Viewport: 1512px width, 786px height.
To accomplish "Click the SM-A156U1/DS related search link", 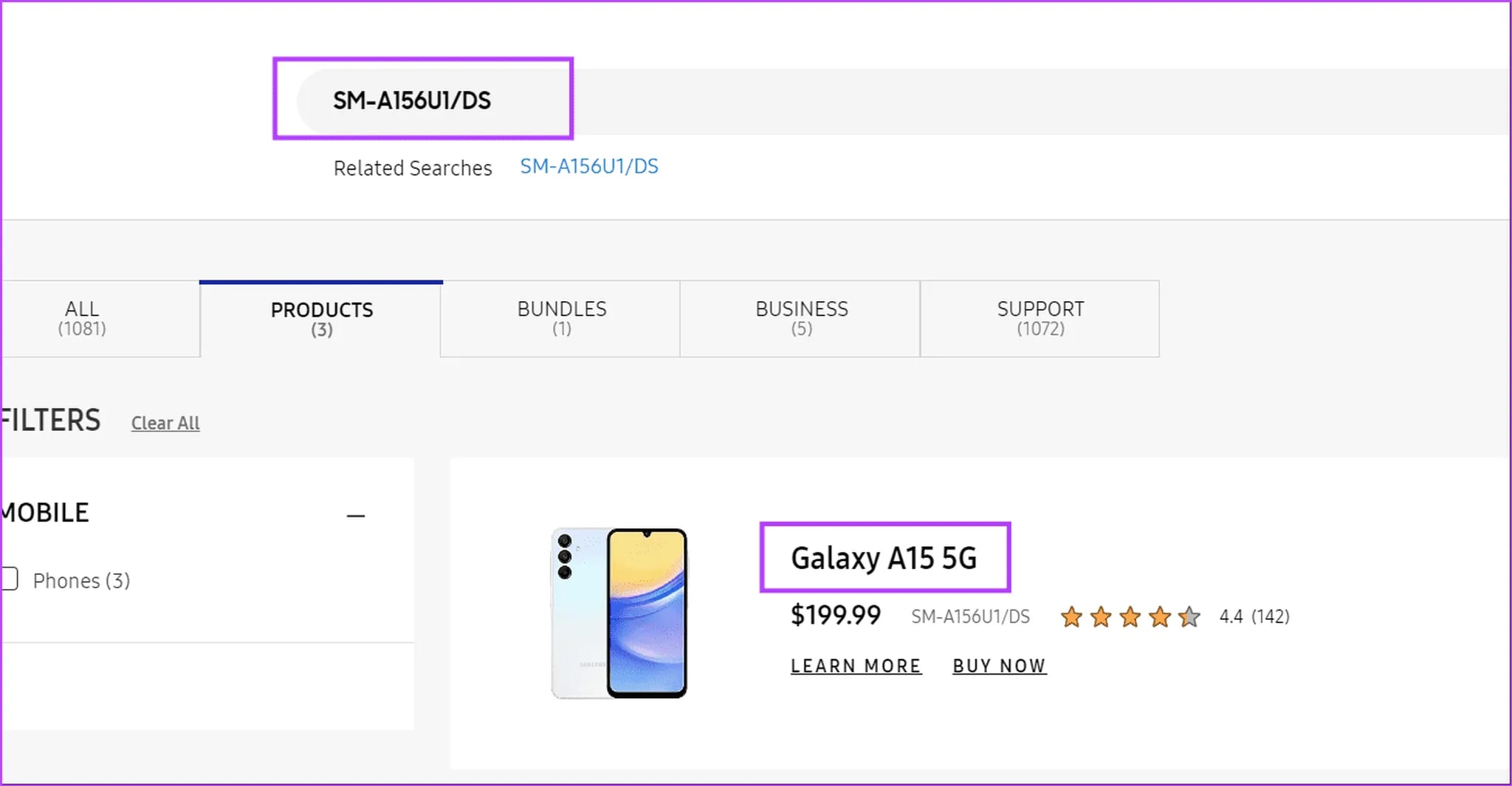I will [588, 167].
